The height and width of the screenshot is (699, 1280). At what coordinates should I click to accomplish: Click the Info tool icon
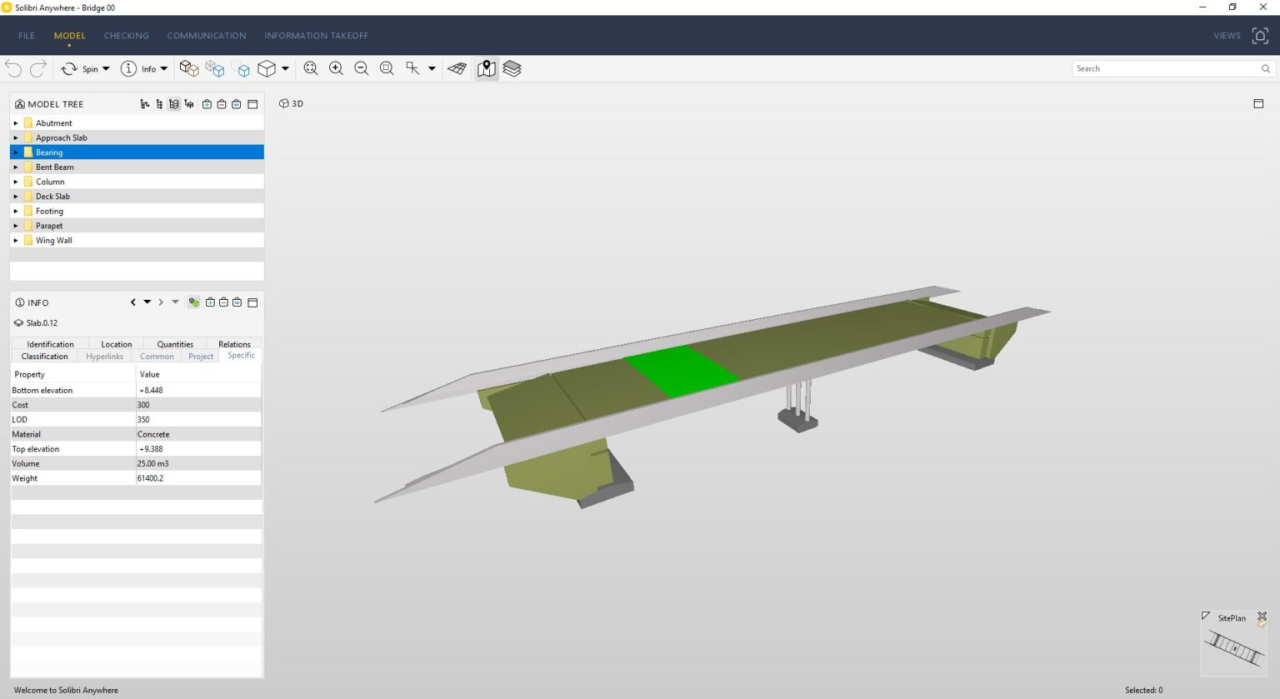pyautogui.click(x=129, y=69)
